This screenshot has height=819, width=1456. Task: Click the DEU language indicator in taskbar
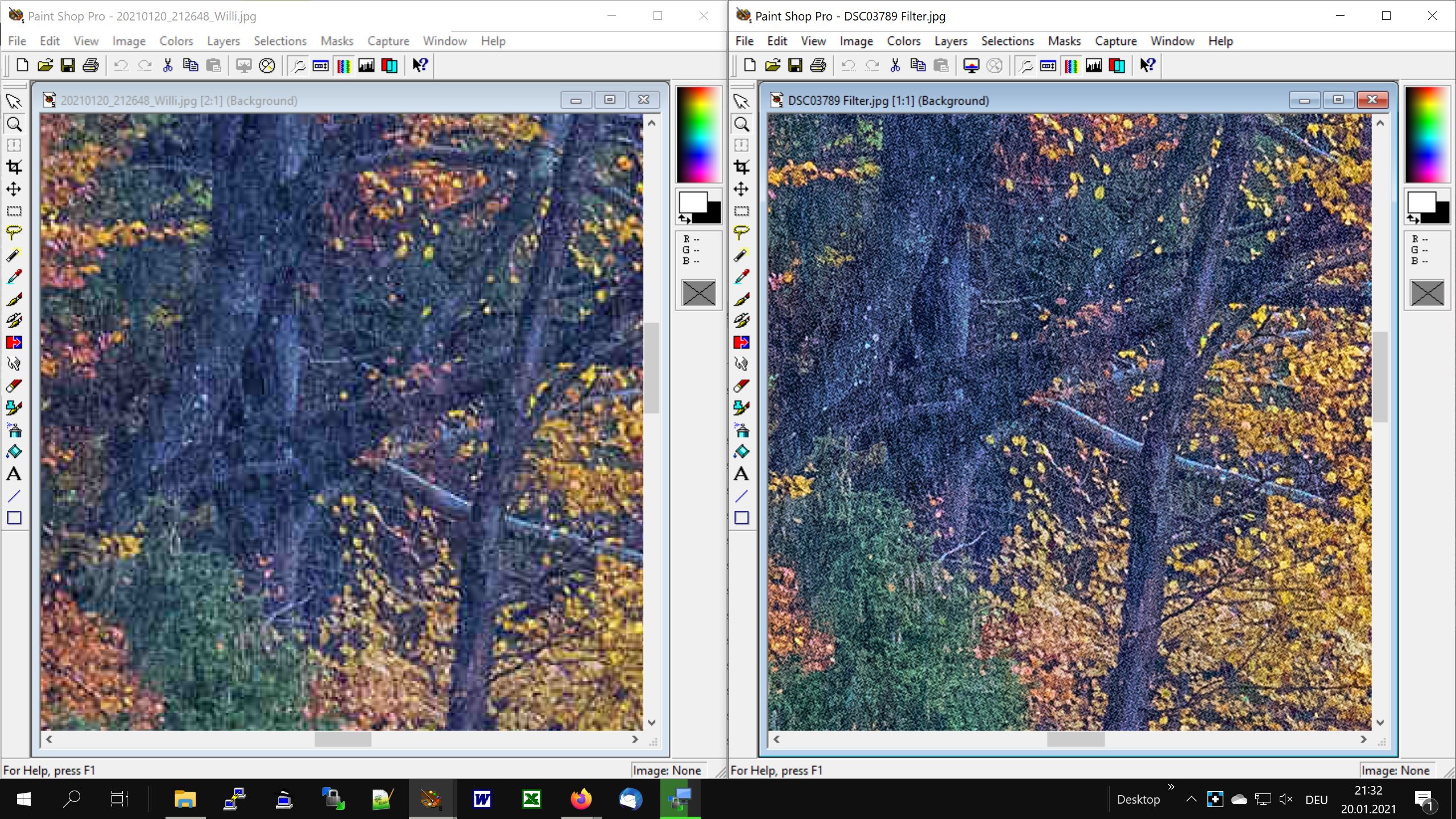(1316, 800)
